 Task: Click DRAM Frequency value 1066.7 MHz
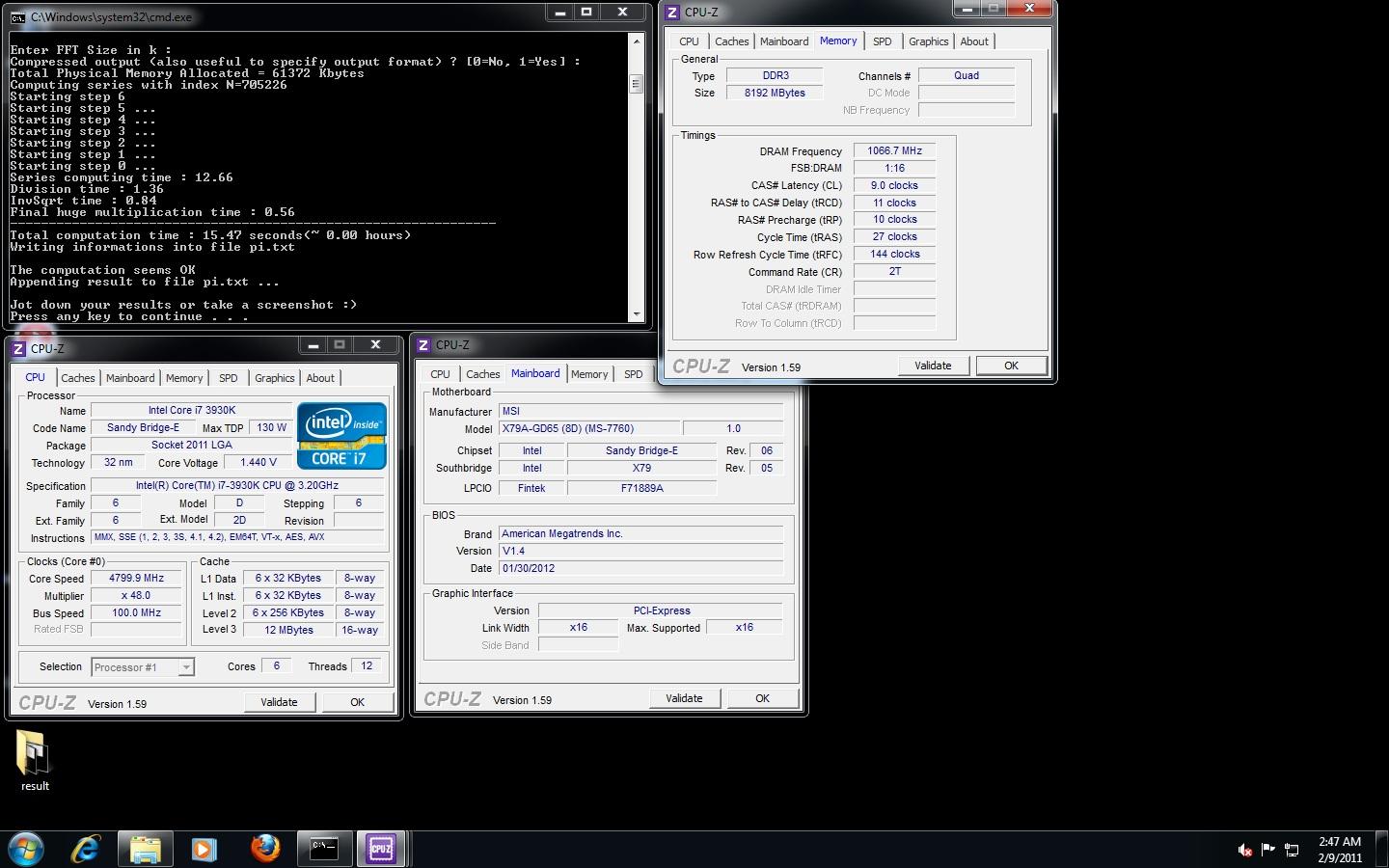(x=894, y=150)
